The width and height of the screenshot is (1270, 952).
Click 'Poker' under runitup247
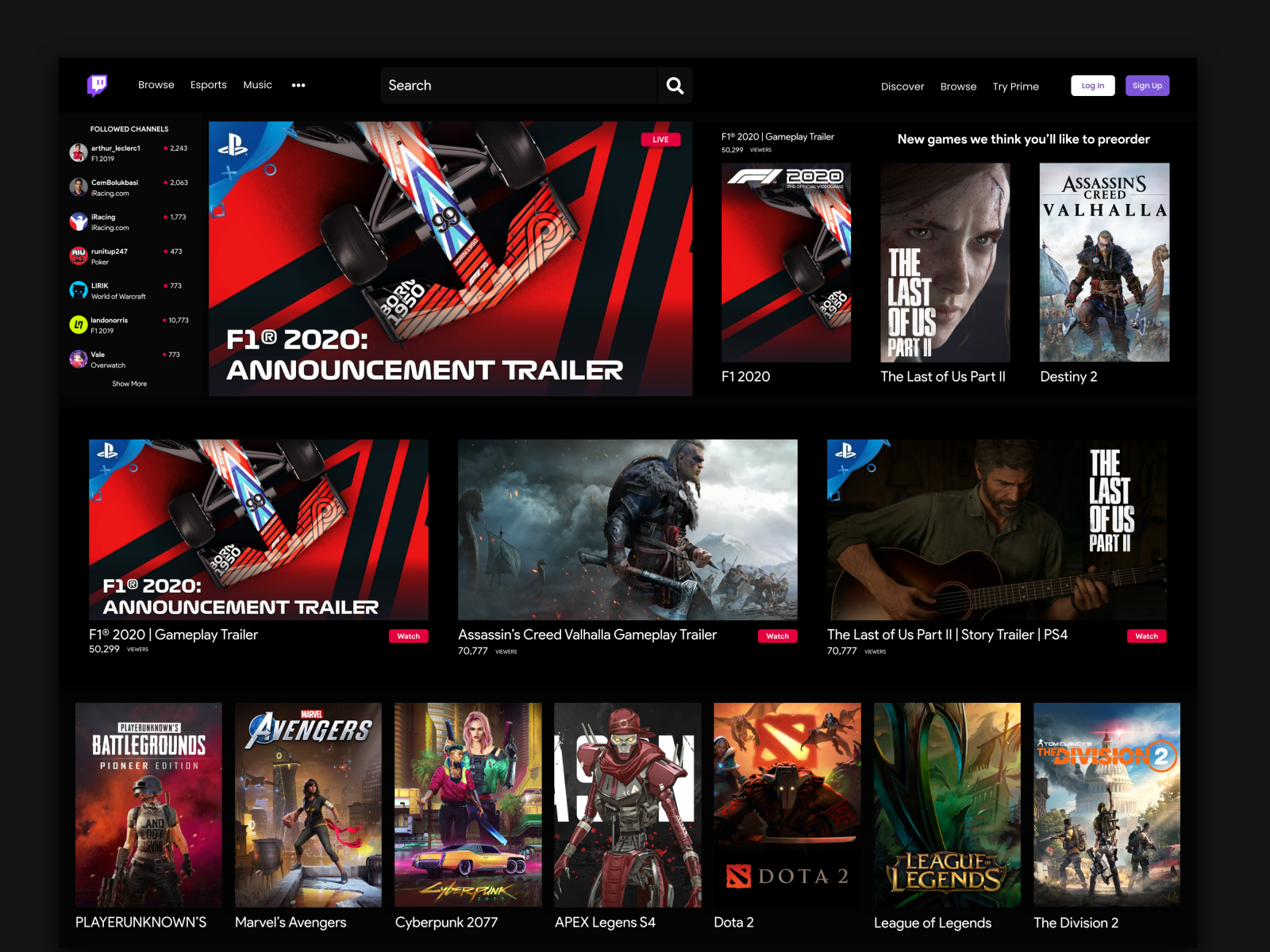tap(100, 263)
